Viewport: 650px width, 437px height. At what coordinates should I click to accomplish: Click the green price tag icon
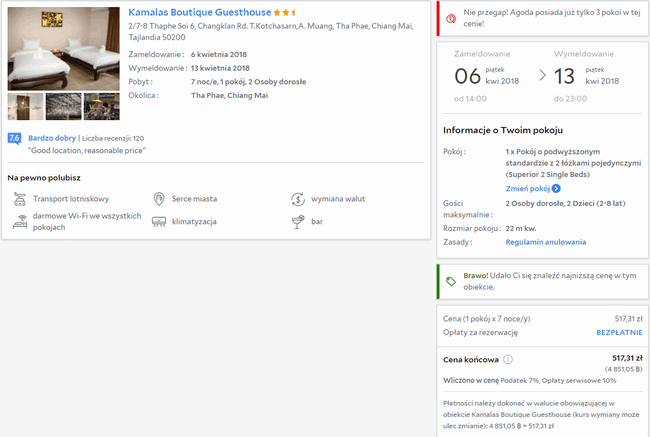point(451,282)
